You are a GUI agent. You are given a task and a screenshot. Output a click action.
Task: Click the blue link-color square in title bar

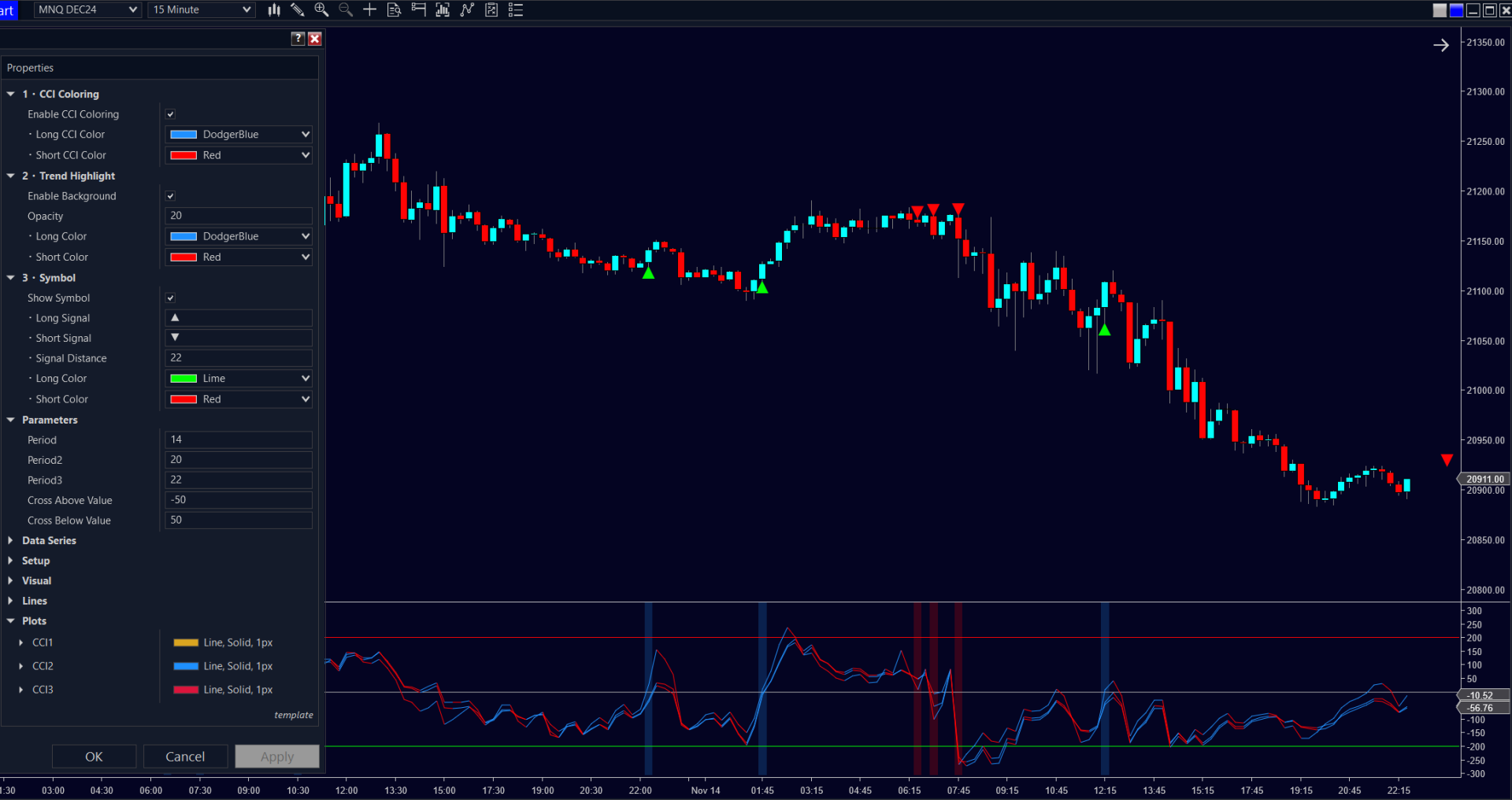[1456, 10]
